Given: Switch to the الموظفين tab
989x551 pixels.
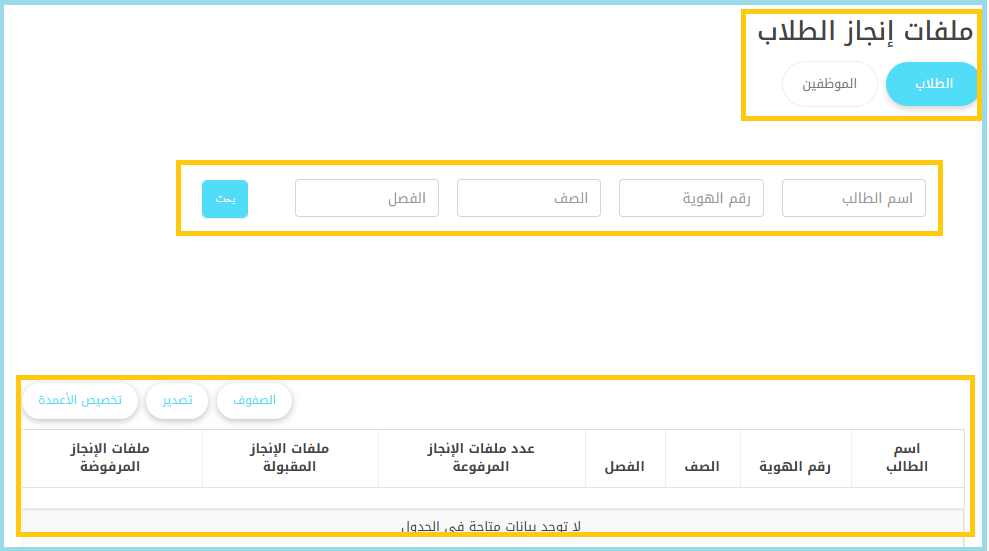Looking at the screenshot, I should [829, 84].
